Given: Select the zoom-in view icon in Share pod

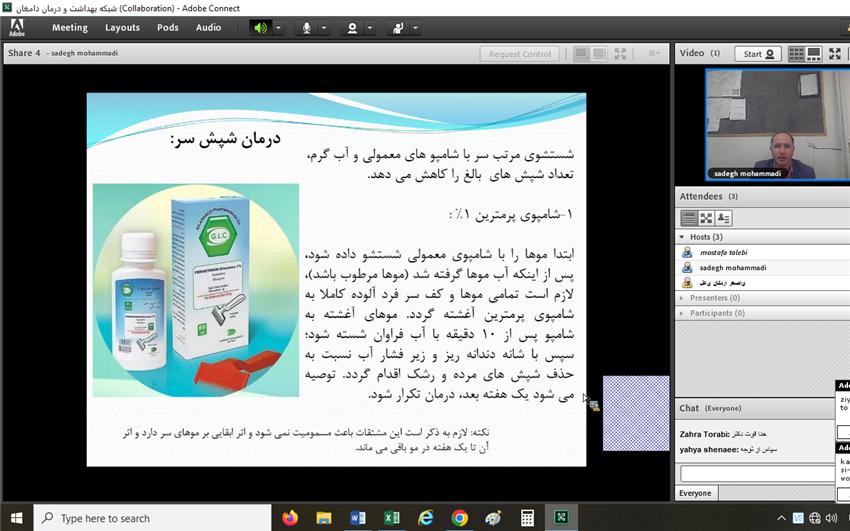Looking at the screenshot, I should click(x=600, y=54).
